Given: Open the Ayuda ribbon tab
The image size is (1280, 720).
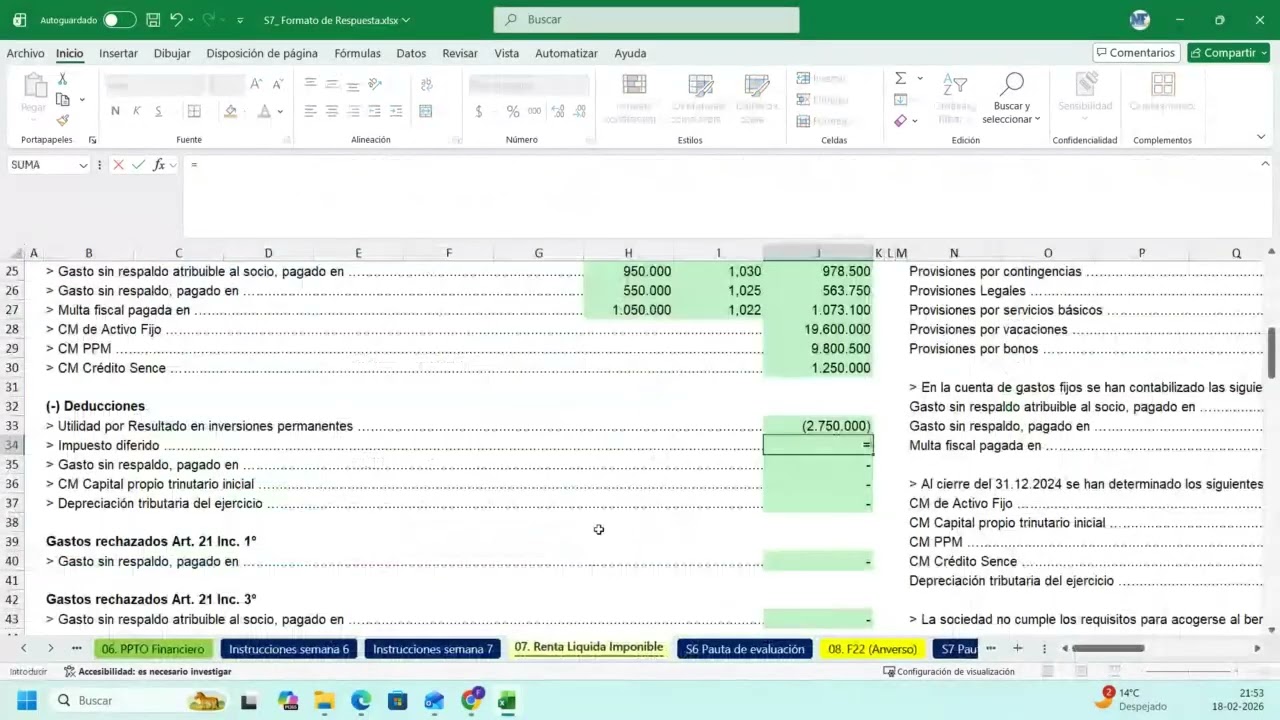Looking at the screenshot, I should pos(630,54).
